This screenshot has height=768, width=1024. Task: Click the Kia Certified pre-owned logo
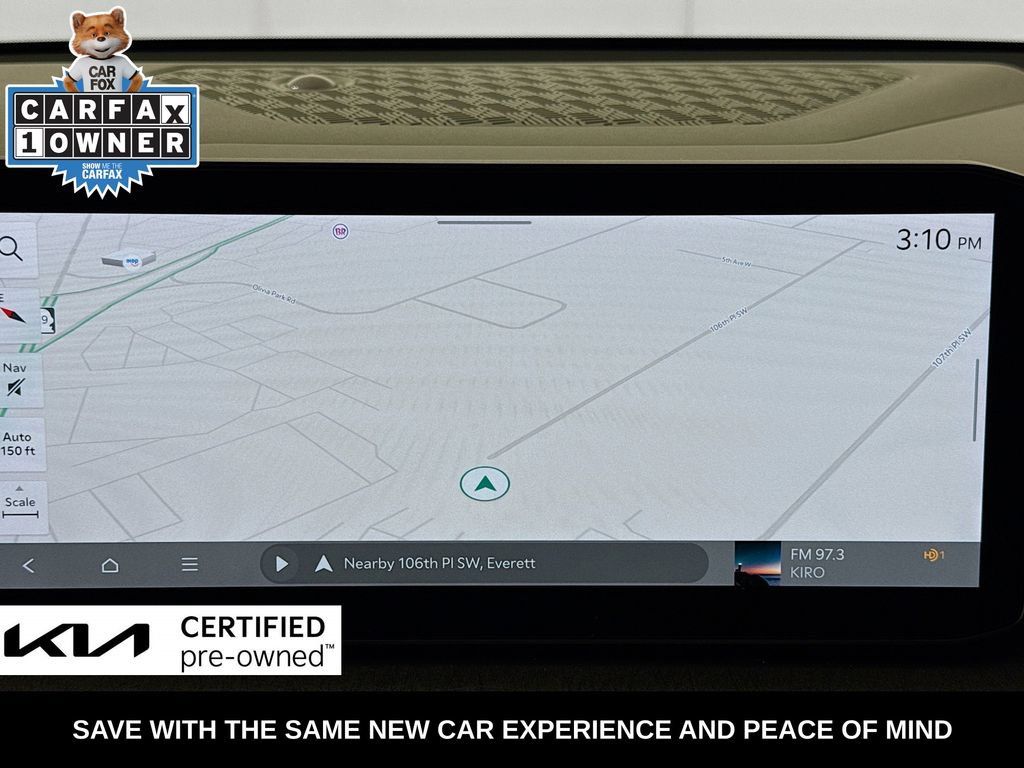170,641
